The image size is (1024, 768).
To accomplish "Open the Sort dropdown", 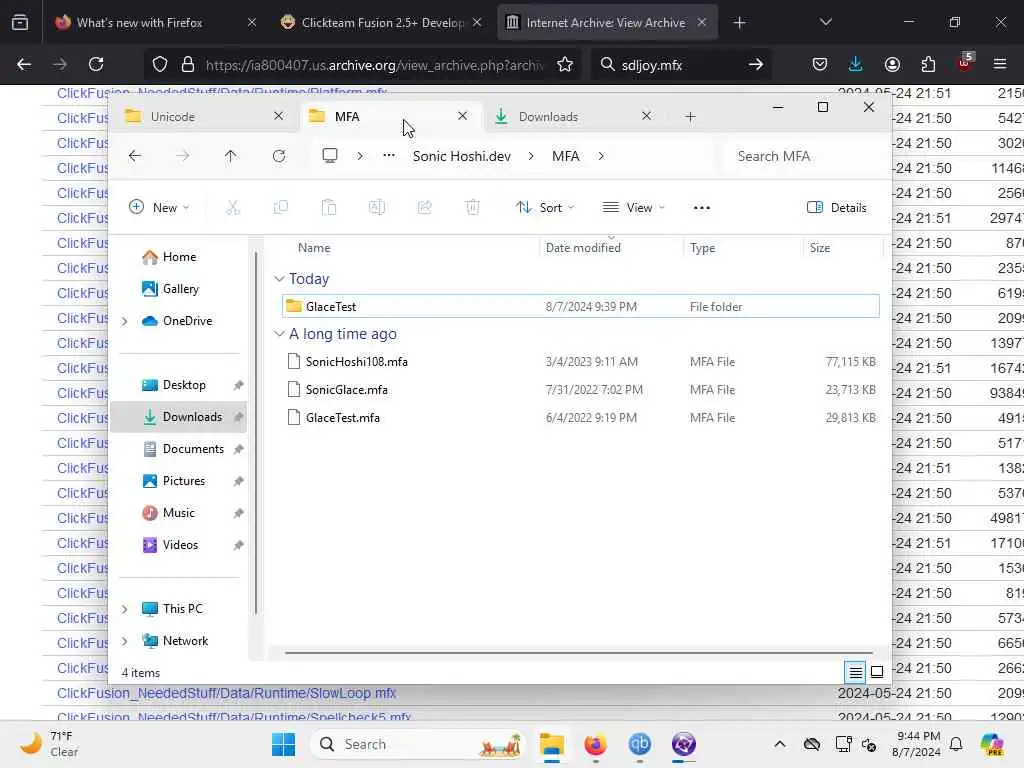I will (545, 208).
